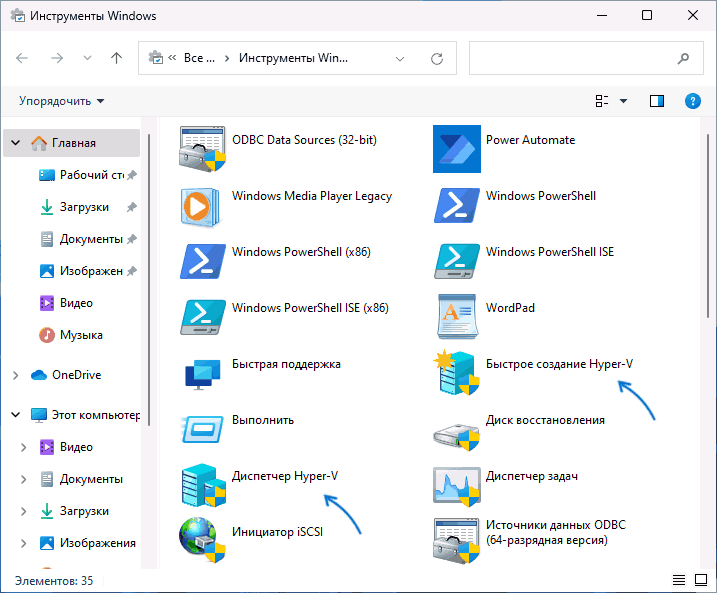This screenshot has height=593, width=717.
Task: Open pinned Загрузки folder
Action: click(86, 207)
